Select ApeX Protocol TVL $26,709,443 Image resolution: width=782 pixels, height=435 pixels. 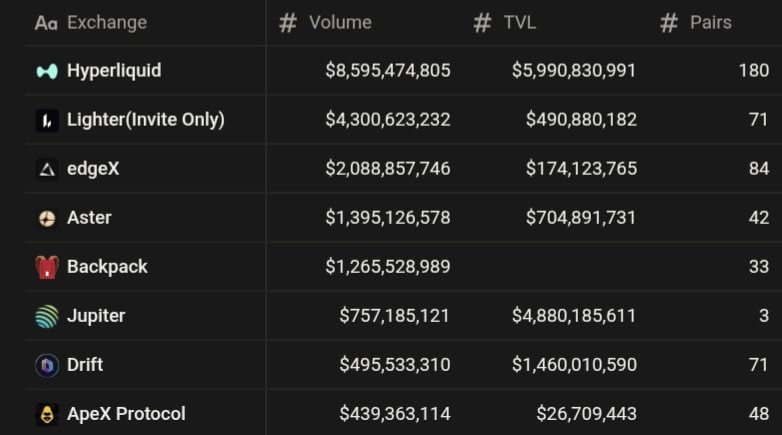(x=586, y=414)
